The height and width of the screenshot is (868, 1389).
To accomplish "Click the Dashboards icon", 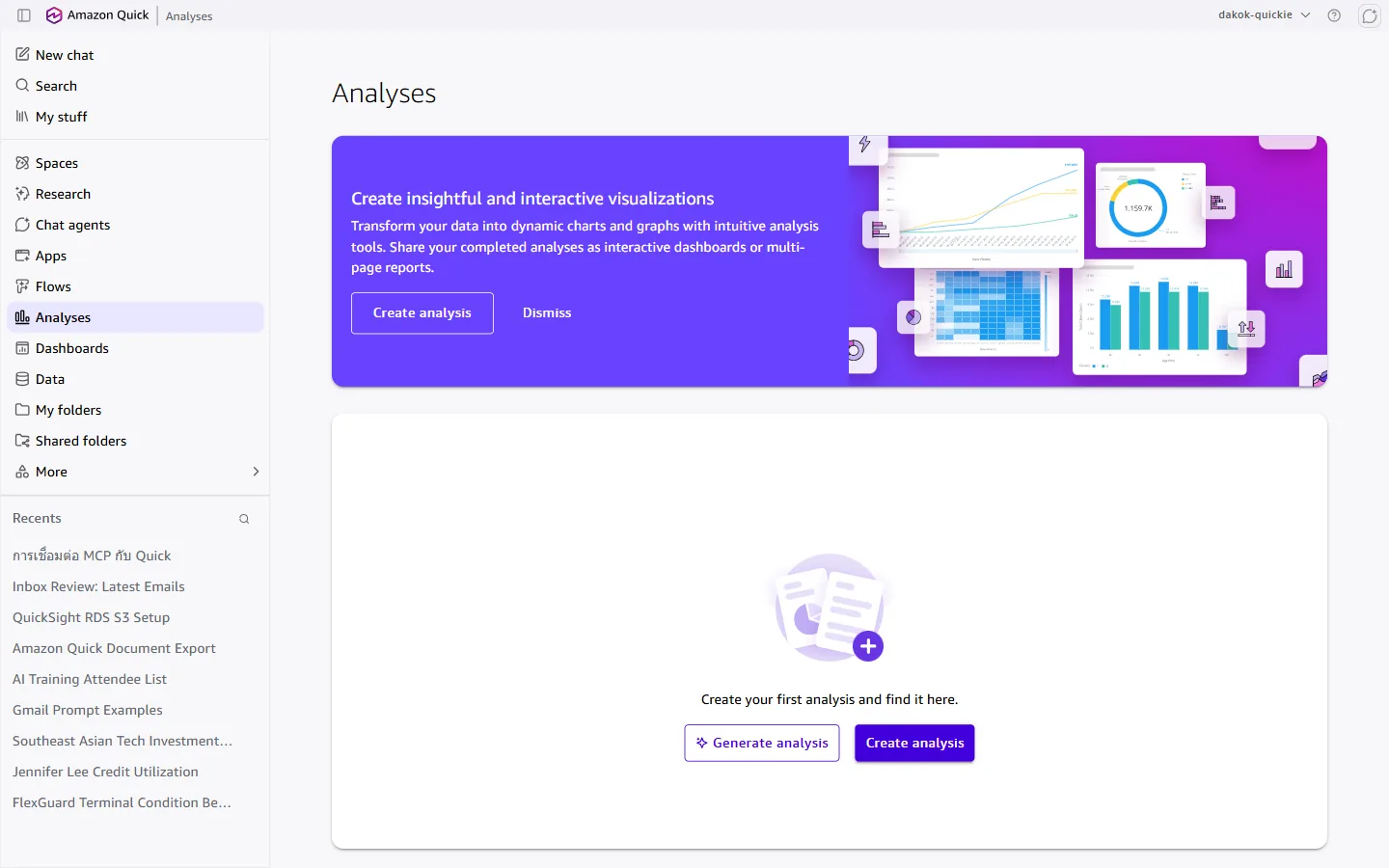I will [x=22, y=348].
